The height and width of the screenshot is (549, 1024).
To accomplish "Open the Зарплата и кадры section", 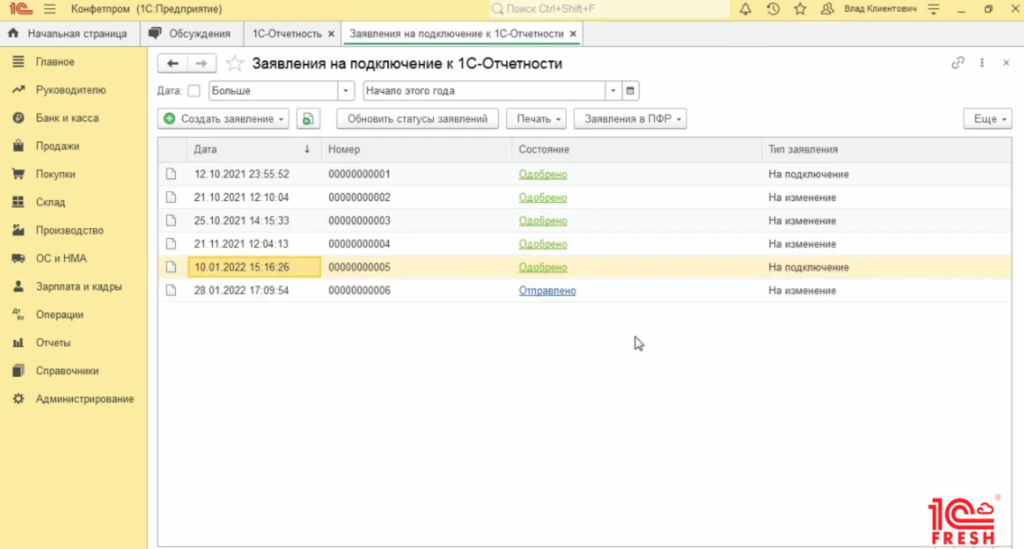I will click(x=78, y=286).
